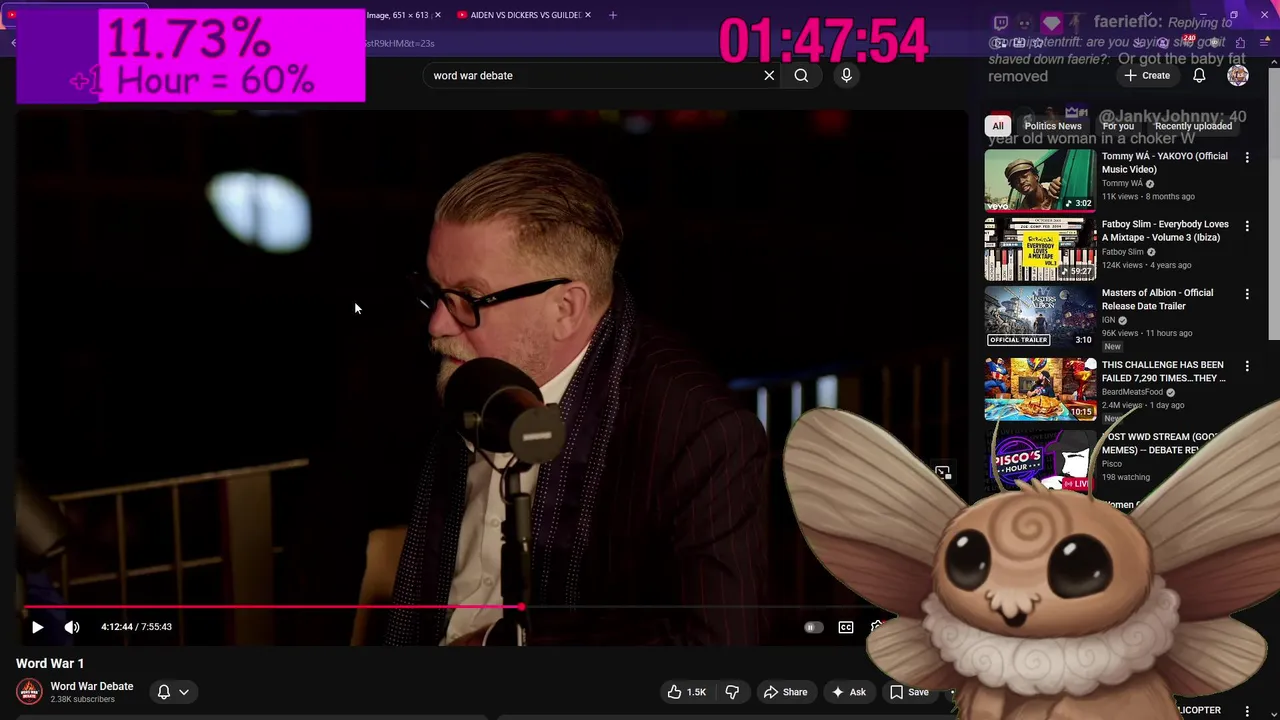The height and width of the screenshot is (720, 1280).
Task: Clear the search box with the X icon
Action: [769, 75]
